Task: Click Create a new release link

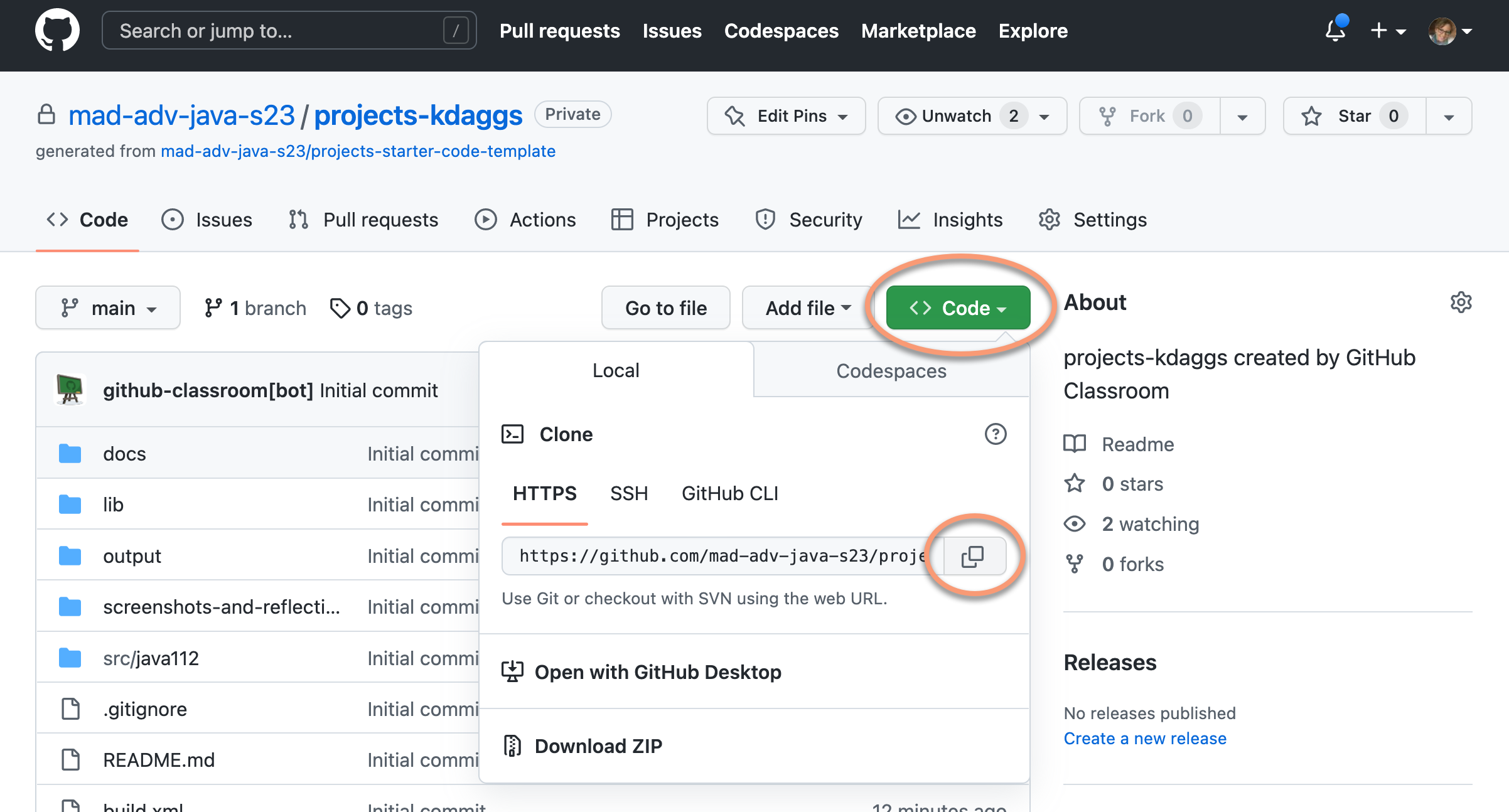Action: [1145, 739]
